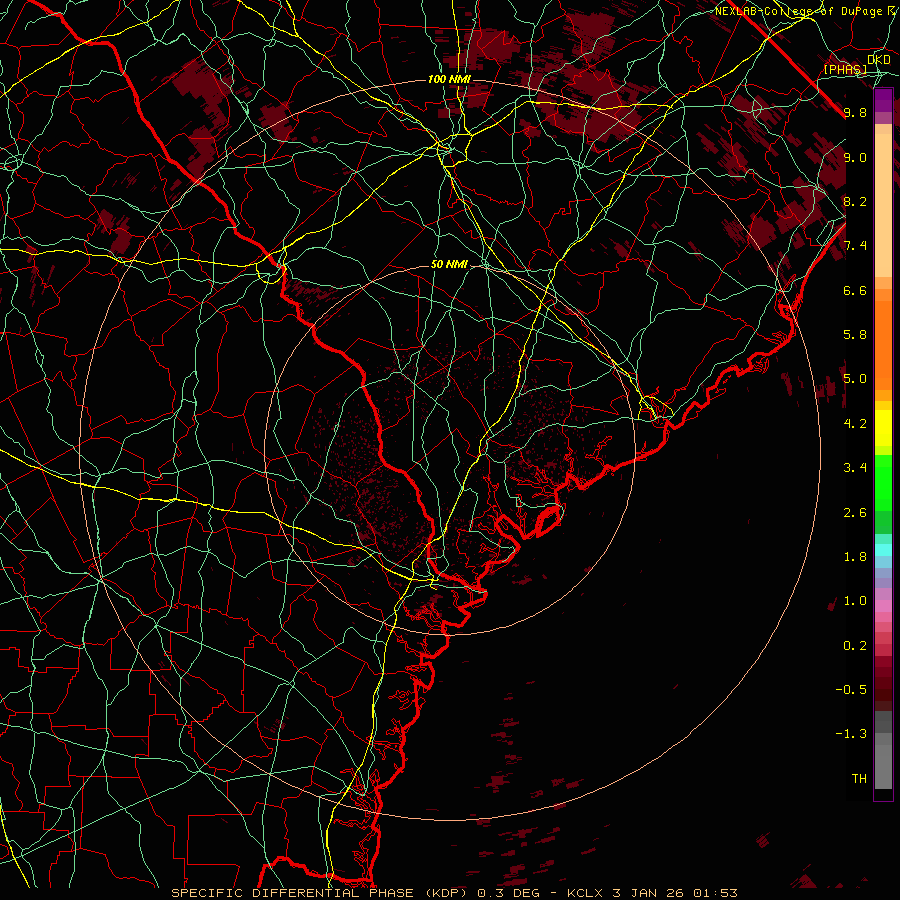Image resolution: width=900 pixels, height=900 pixels.
Task: Click the 0.2 value on the scale
Action: tap(855, 646)
